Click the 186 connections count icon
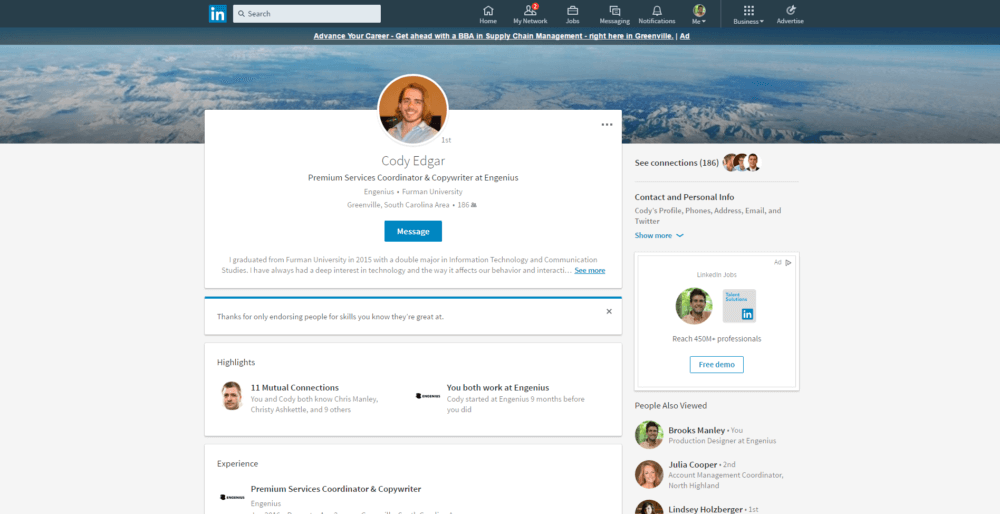The height and width of the screenshot is (514, 1000). click(x=473, y=205)
